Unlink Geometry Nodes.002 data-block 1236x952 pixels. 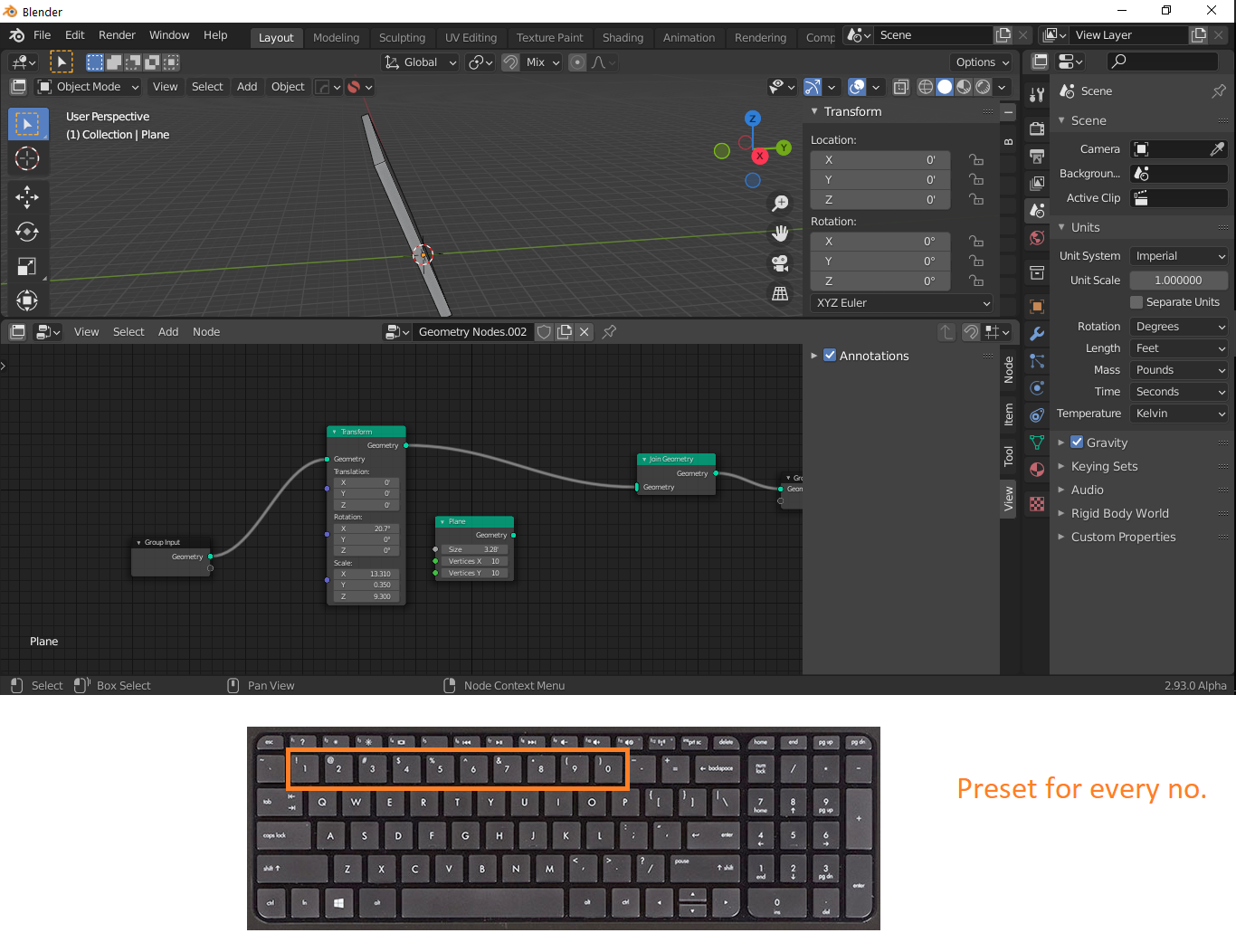click(x=585, y=332)
